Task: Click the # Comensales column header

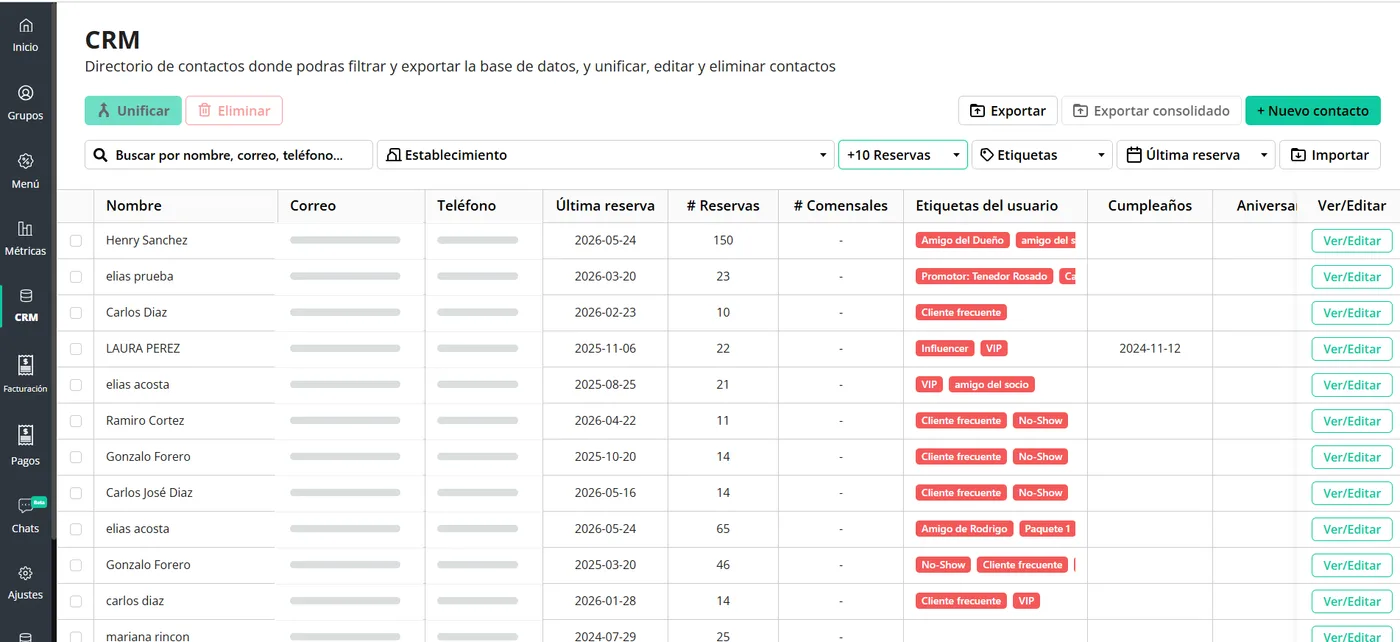Action: pyautogui.click(x=841, y=206)
